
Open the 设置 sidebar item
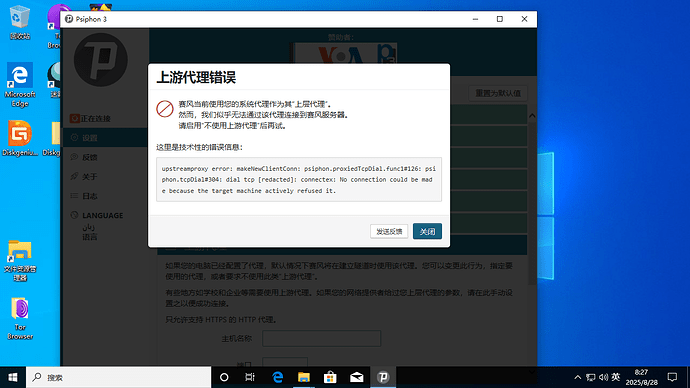coord(104,138)
